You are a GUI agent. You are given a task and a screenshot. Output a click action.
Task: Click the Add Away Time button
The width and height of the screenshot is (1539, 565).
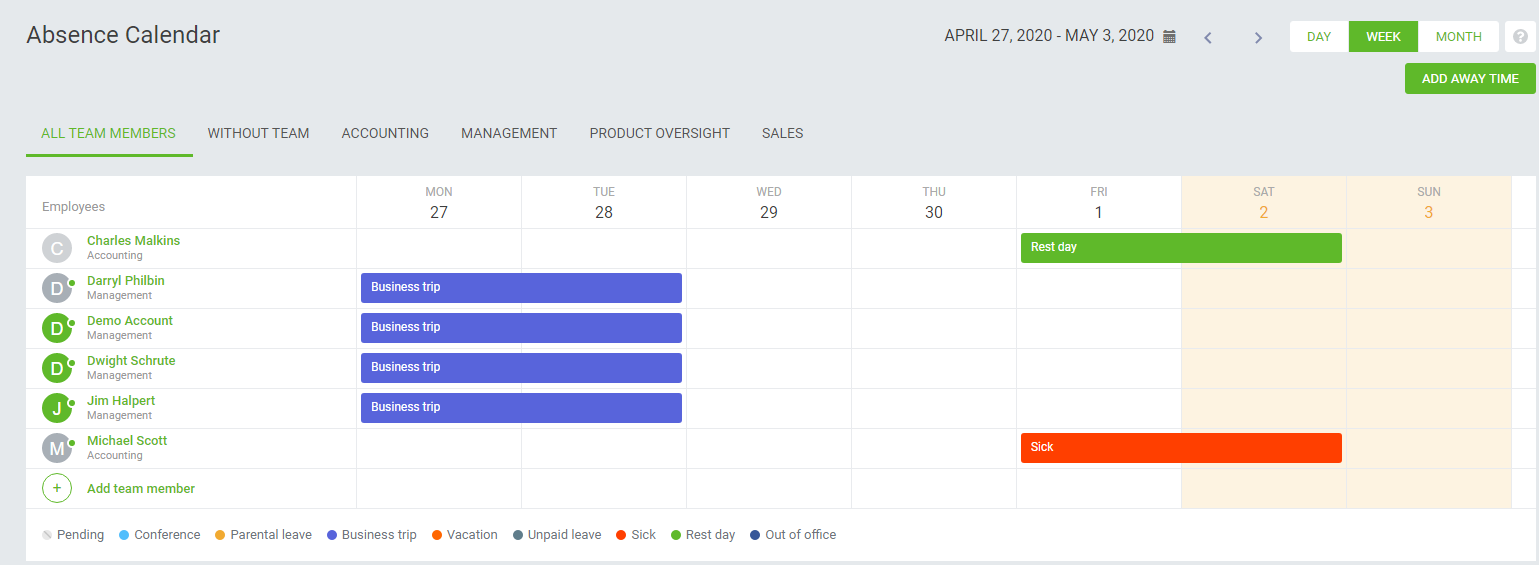point(1470,78)
